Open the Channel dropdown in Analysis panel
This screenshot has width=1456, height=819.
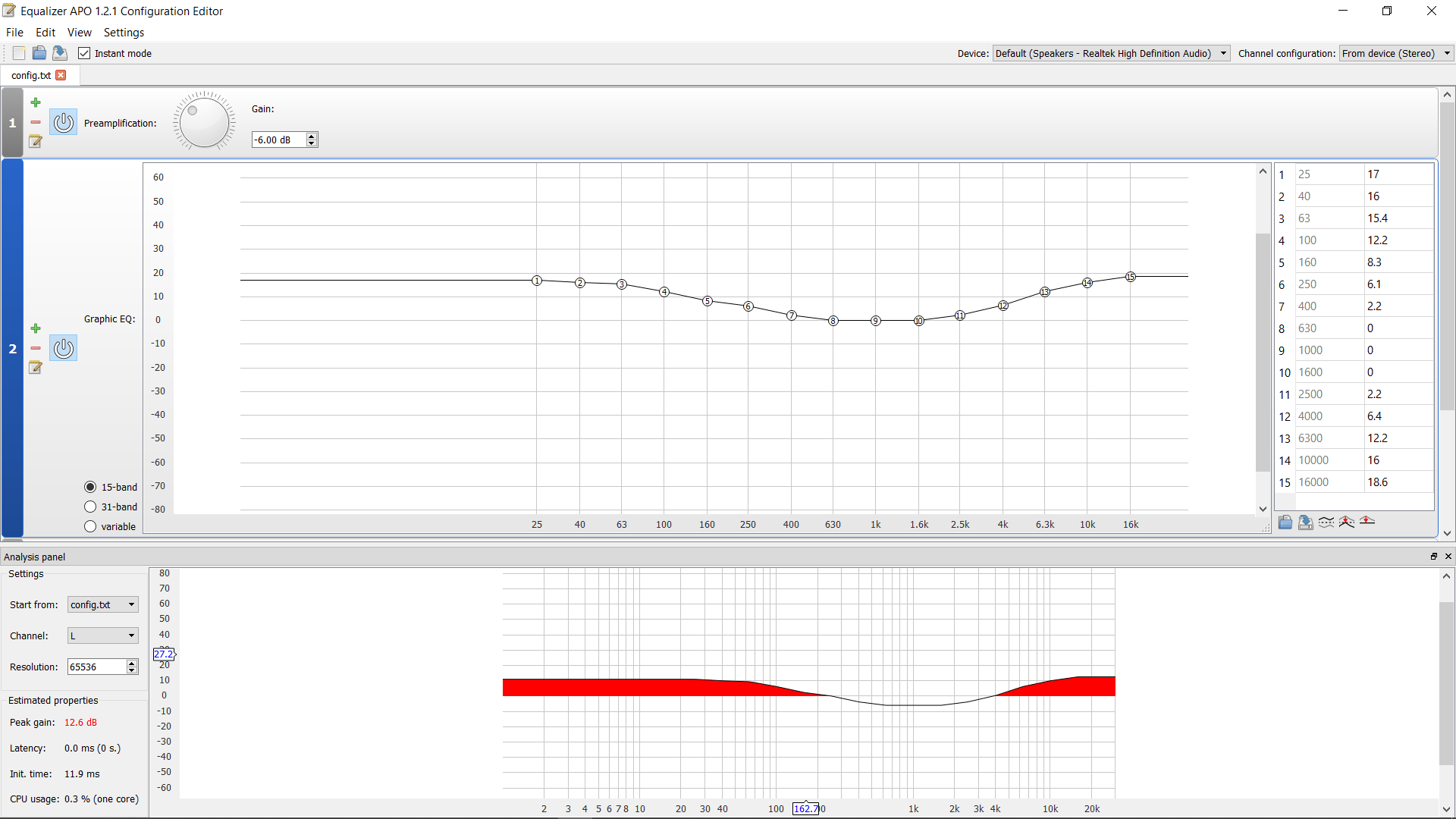(130, 635)
